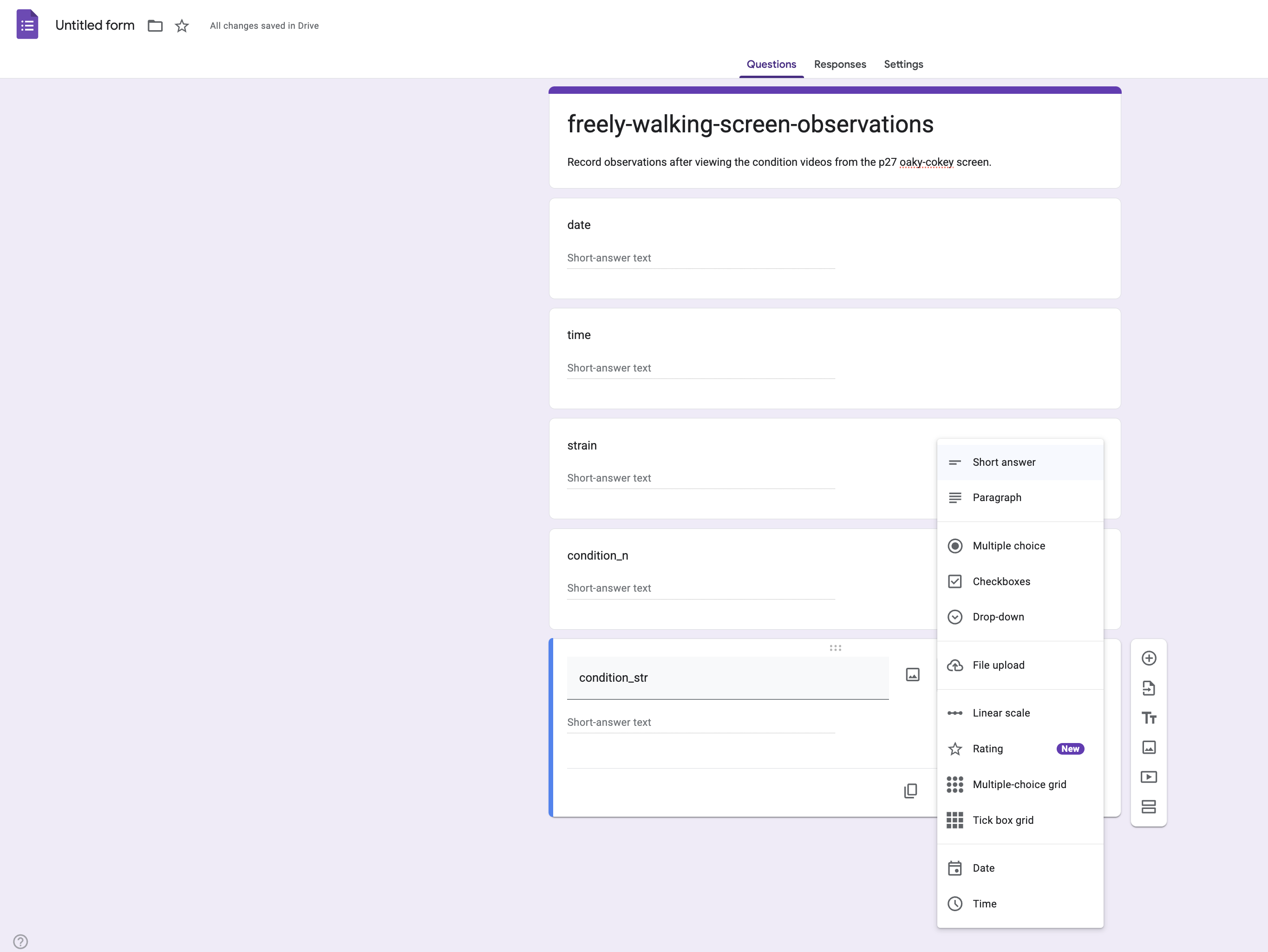Choose Checkboxes question type

point(1020,581)
